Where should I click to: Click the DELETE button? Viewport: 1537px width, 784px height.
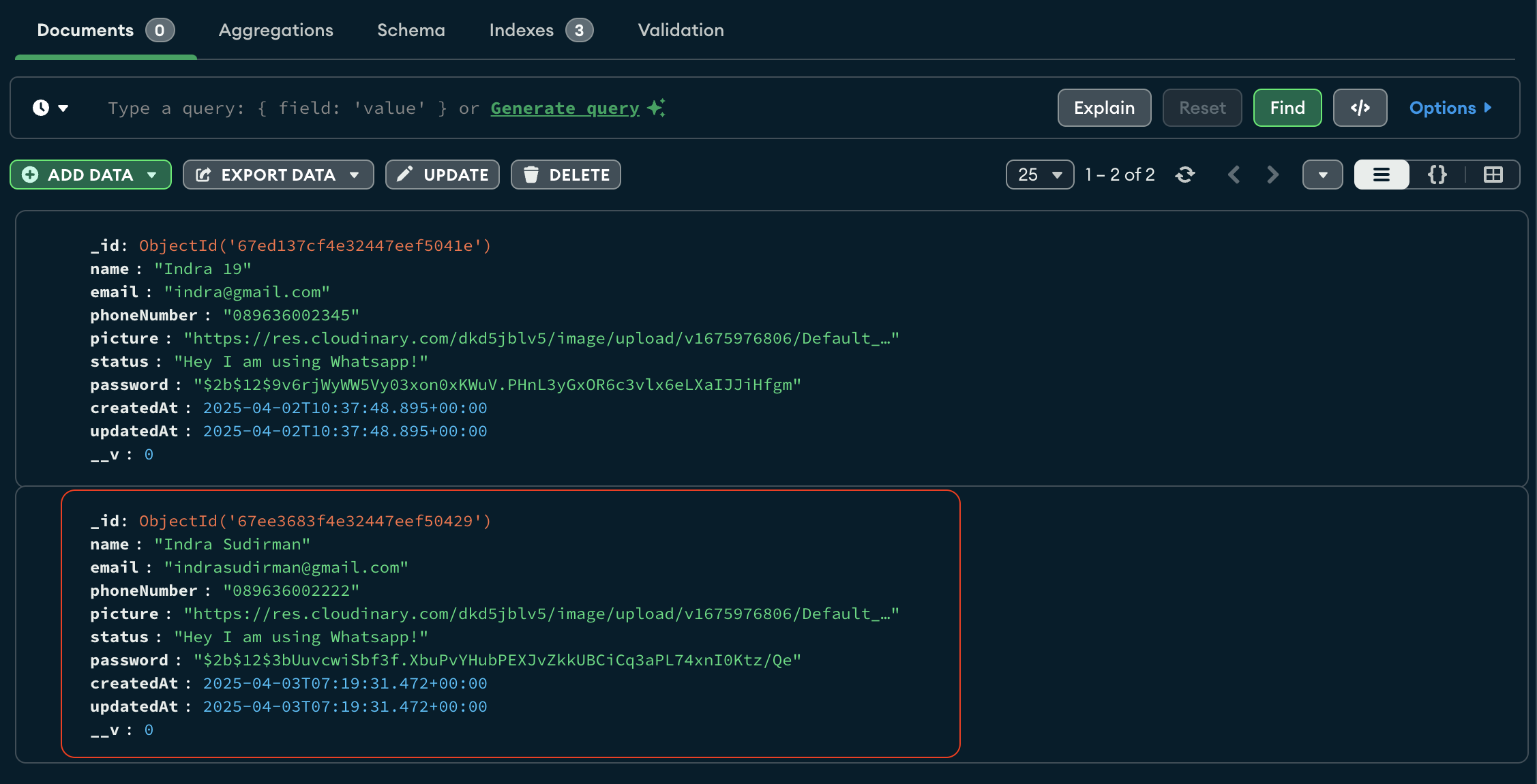[565, 175]
